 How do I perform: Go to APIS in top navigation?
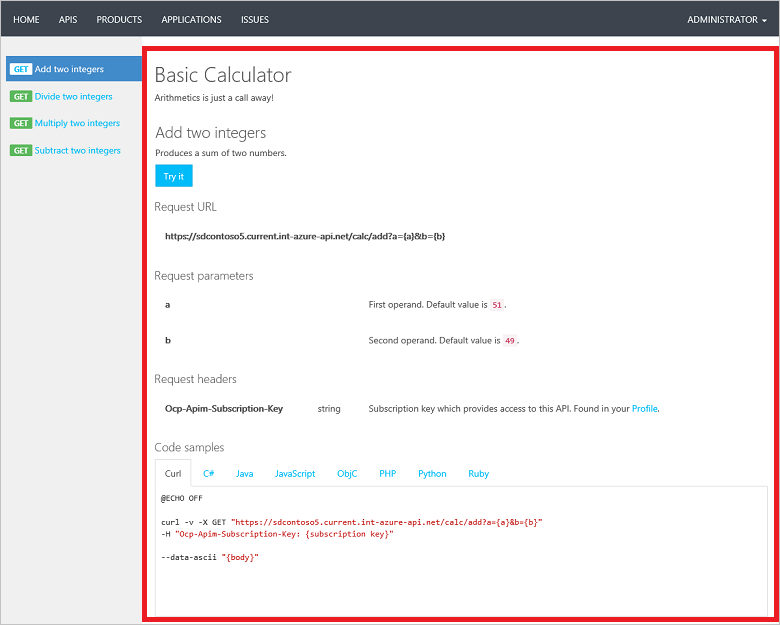pos(68,20)
